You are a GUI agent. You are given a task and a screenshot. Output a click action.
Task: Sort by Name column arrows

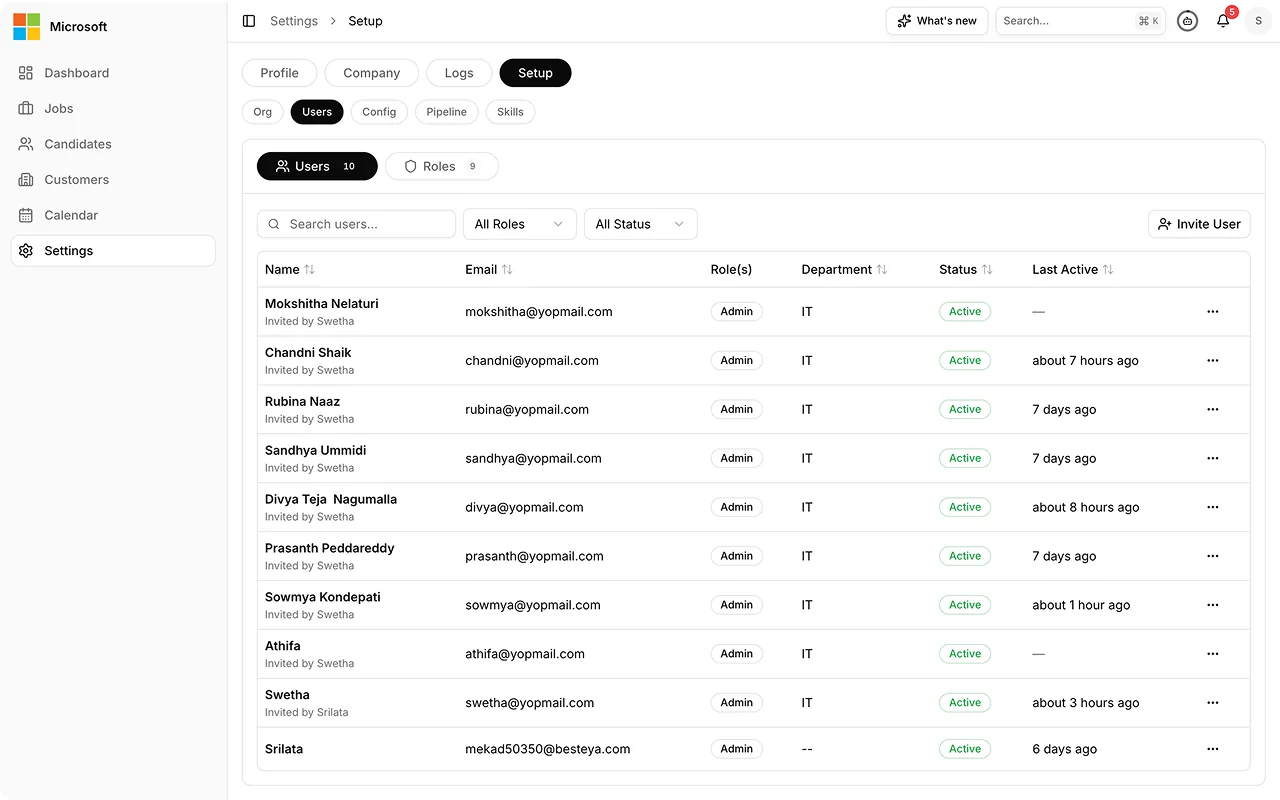[x=309, y=270]
